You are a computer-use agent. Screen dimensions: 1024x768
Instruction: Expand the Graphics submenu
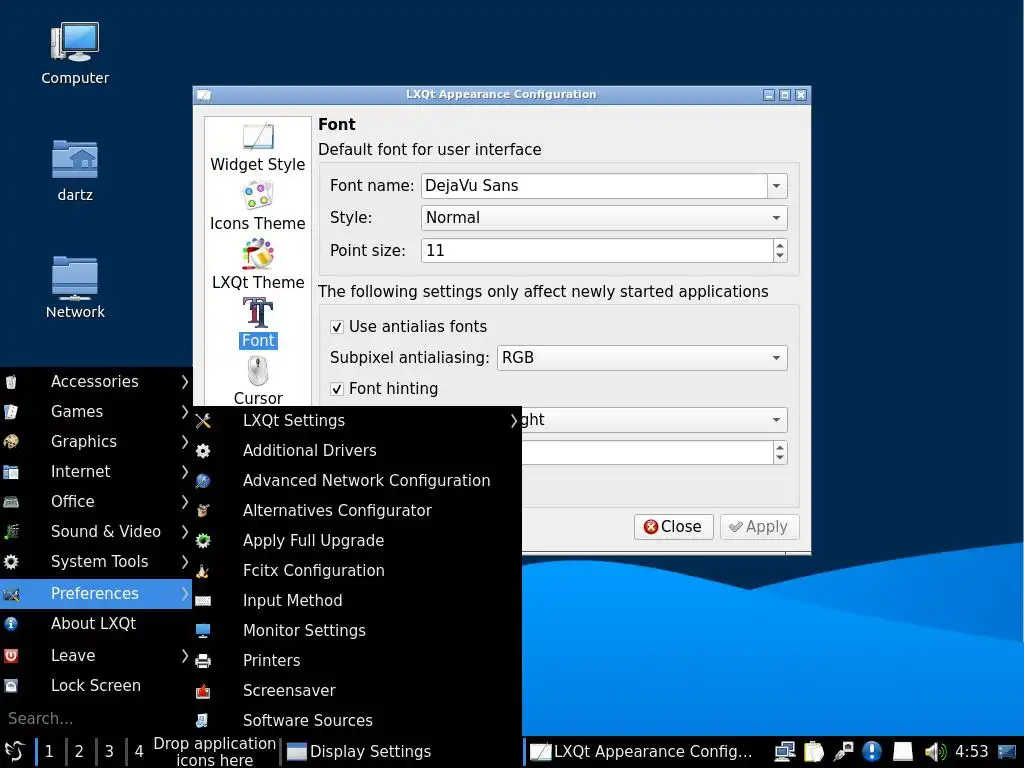click(96, 441)
